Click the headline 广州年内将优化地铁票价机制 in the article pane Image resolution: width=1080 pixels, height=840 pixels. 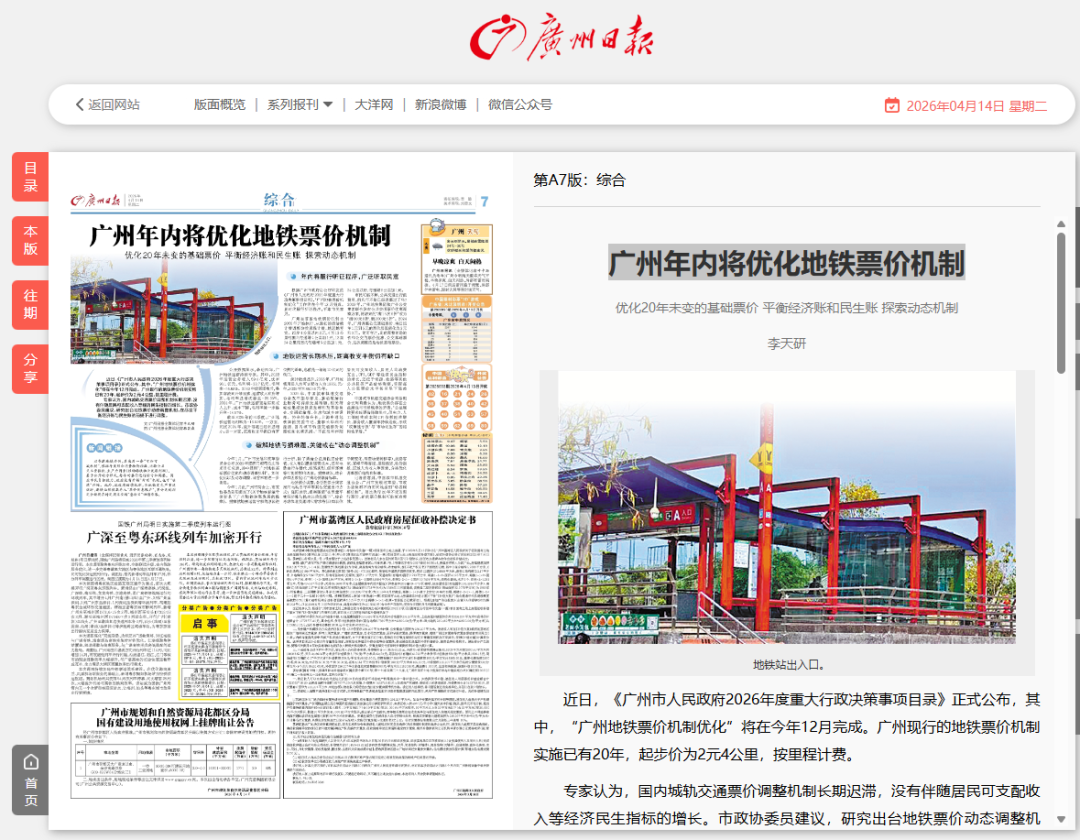point(786,263)
